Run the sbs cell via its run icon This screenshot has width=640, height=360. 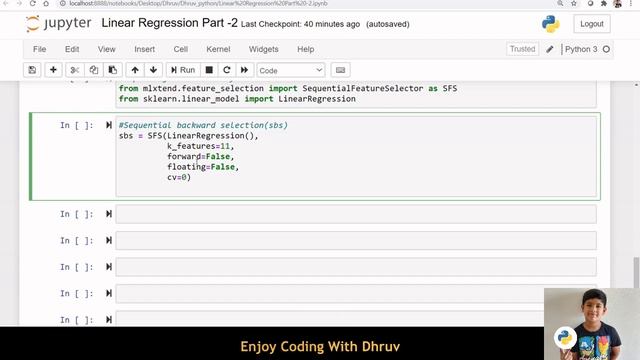(x=109, y=125)
